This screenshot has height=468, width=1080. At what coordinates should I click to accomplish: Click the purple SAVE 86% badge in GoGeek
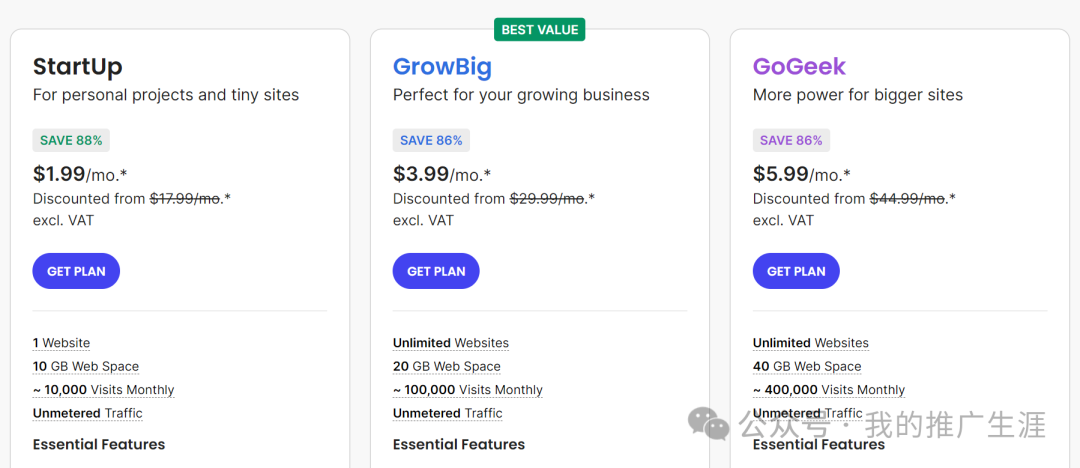791,140
